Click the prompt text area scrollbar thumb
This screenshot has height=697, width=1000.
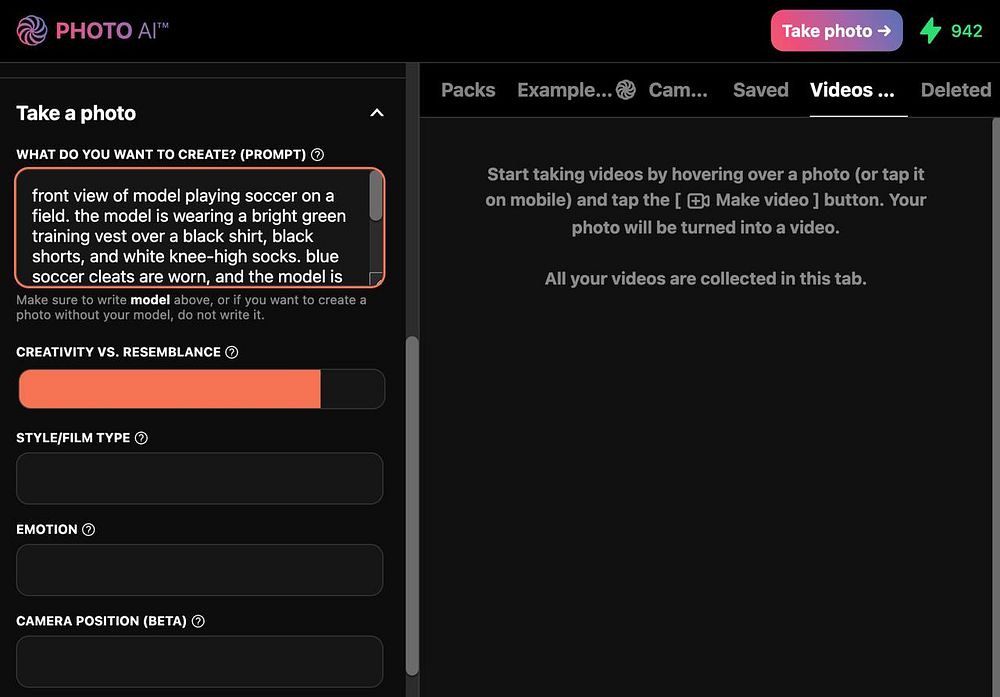coord(376,196)
